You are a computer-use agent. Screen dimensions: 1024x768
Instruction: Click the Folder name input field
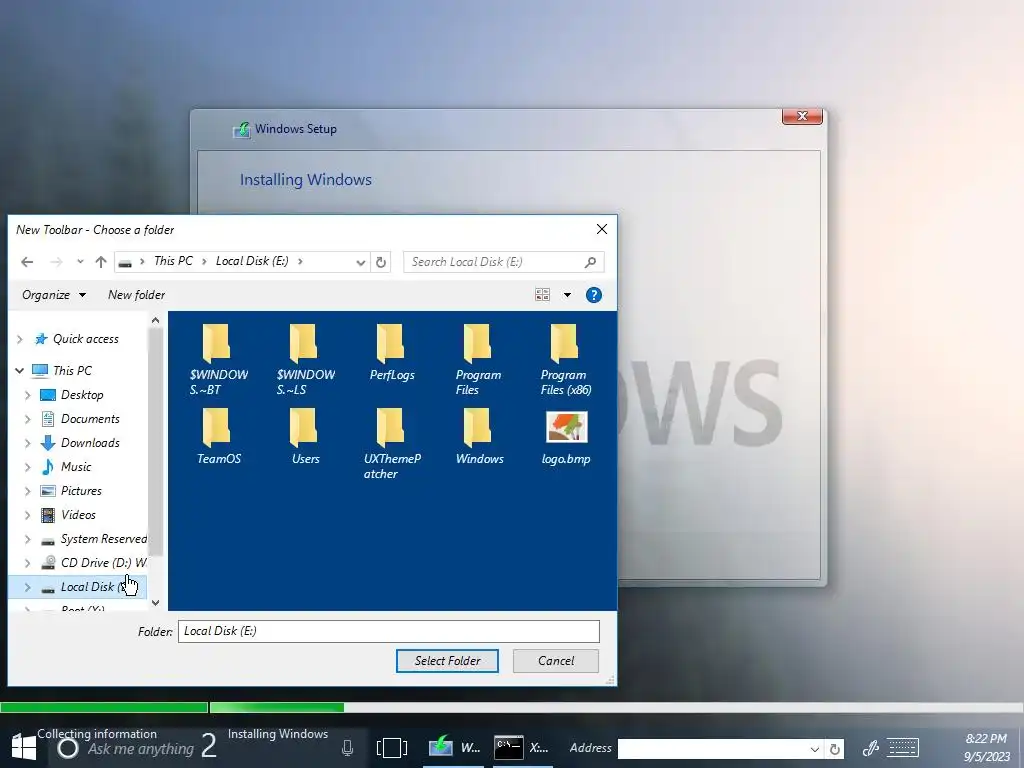tap(389, 632)
